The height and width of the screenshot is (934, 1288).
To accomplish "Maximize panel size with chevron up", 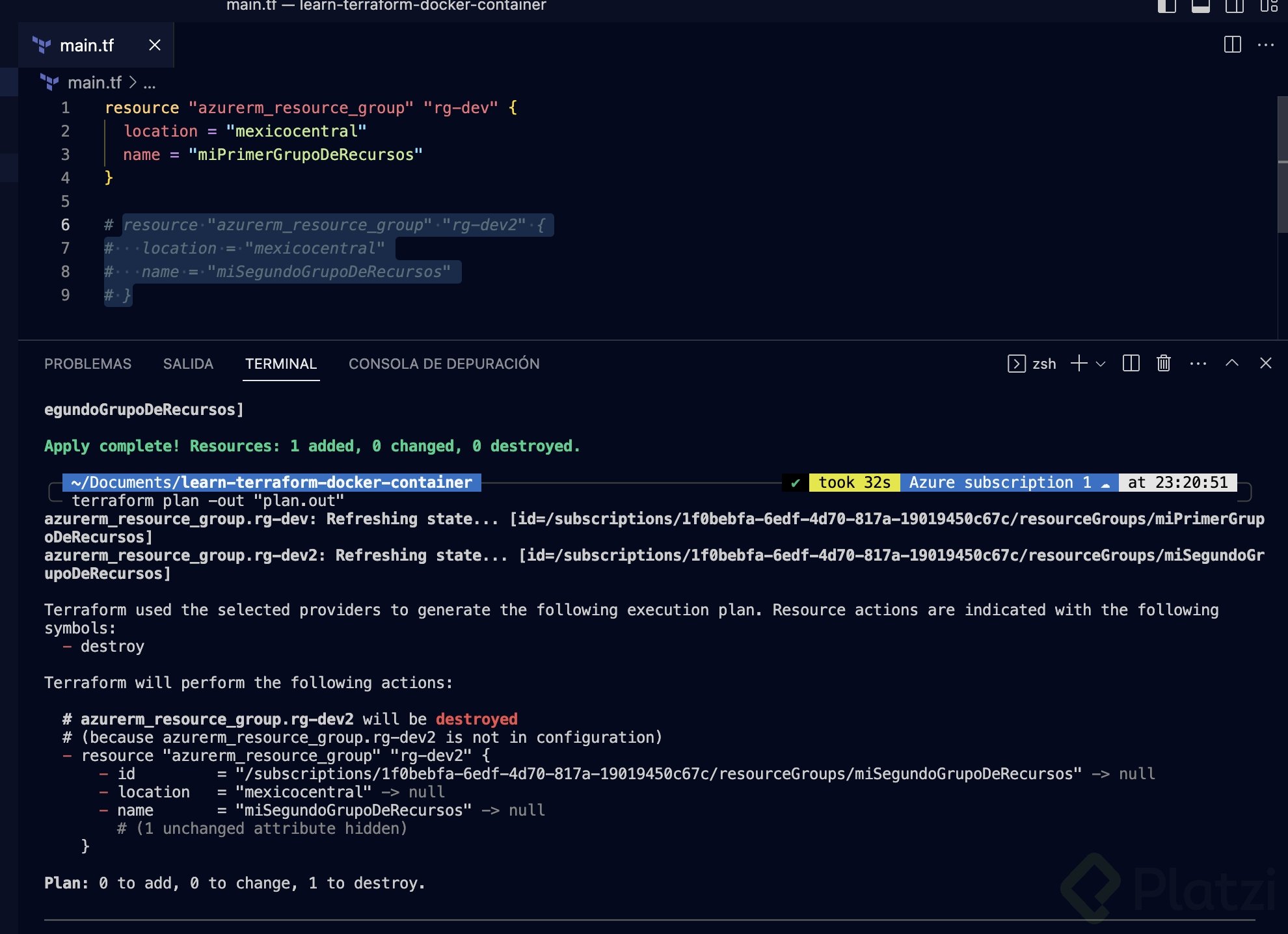I will point(1231,364).
